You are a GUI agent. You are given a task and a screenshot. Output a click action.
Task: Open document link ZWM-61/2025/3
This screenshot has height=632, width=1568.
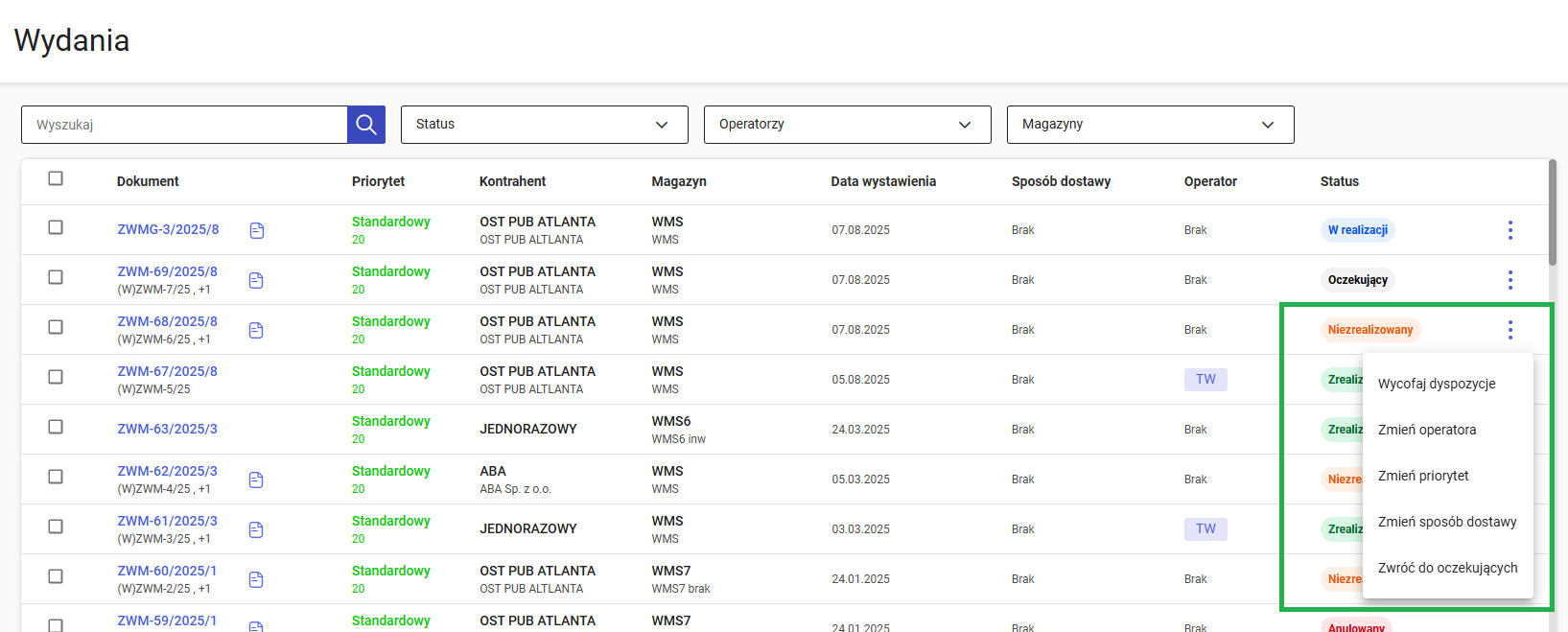168,521
